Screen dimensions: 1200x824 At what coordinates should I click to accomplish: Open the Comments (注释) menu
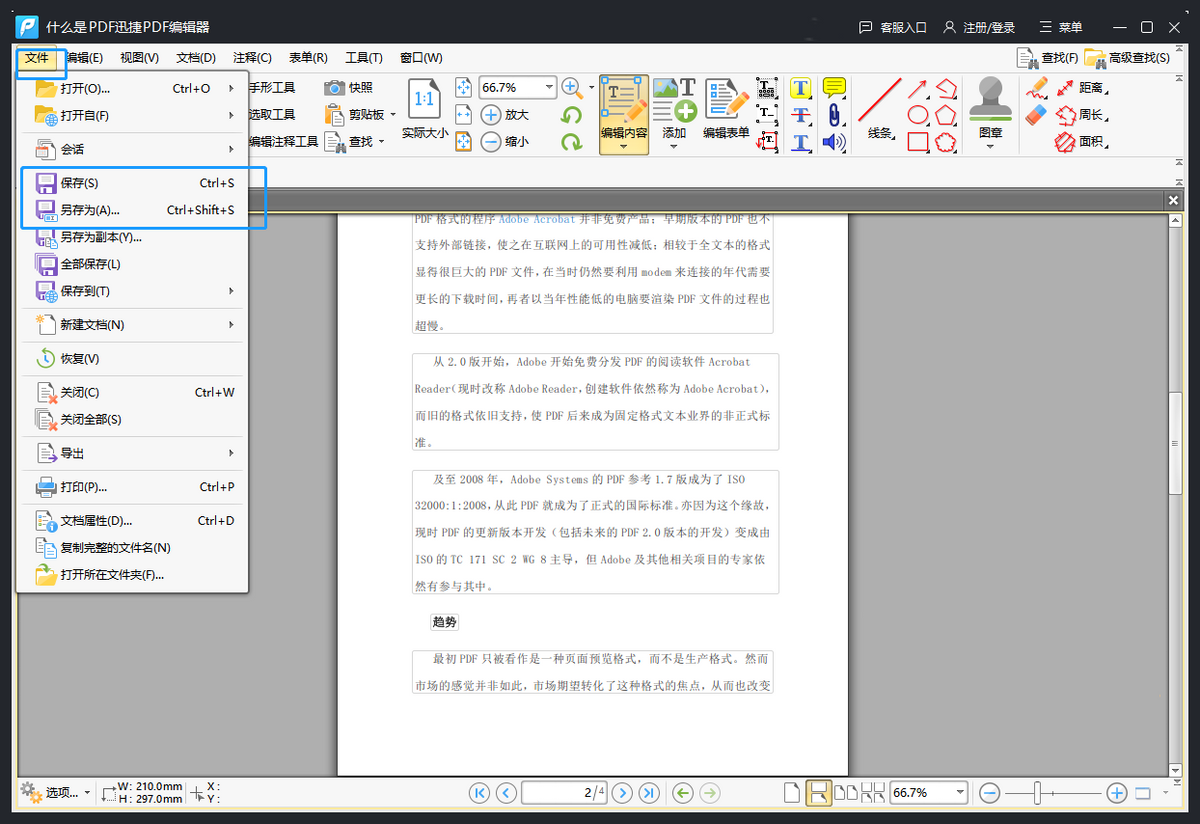pos(252,58)
